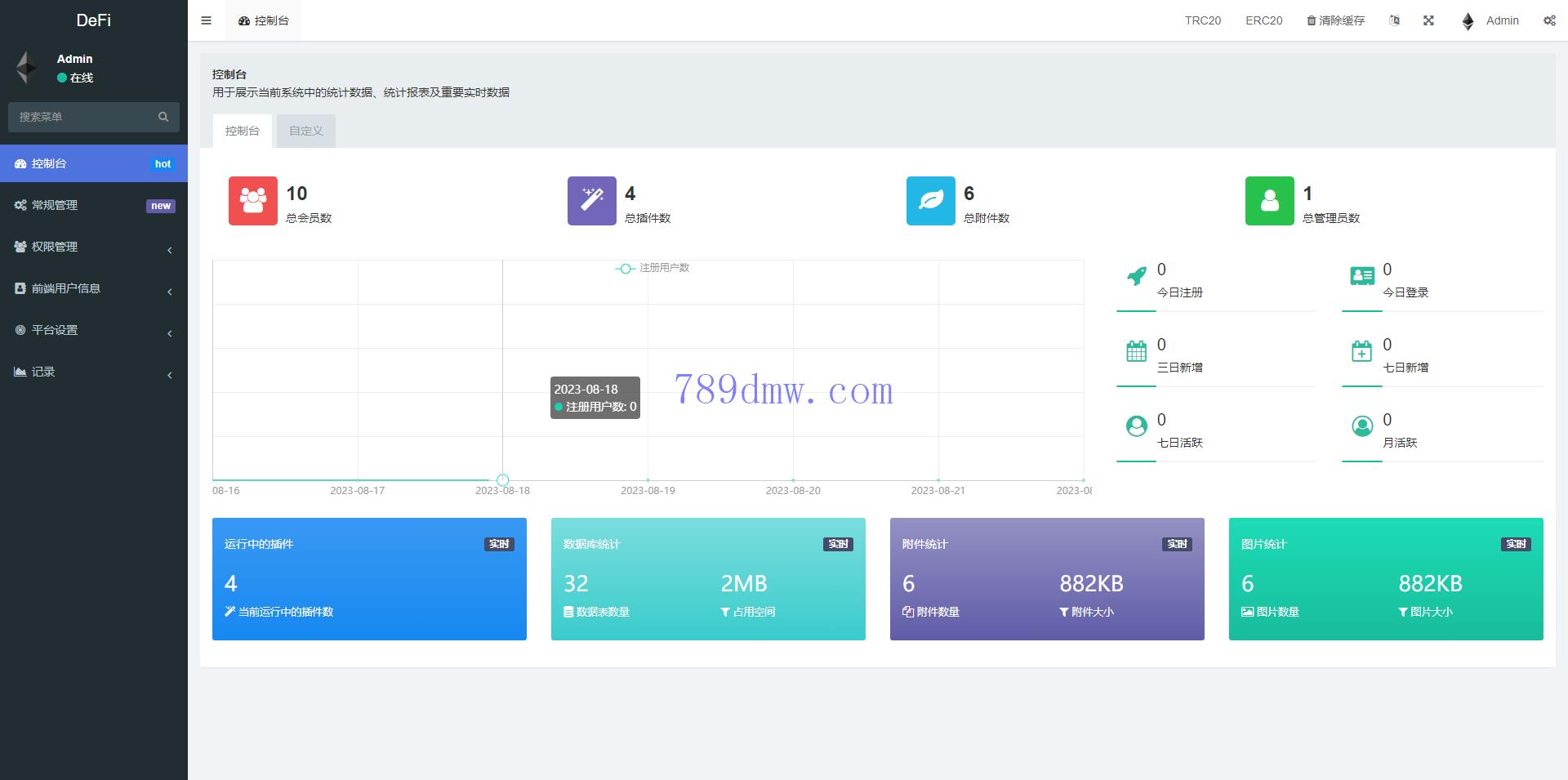Switch to the 自定义 tab

click(305, 131)
